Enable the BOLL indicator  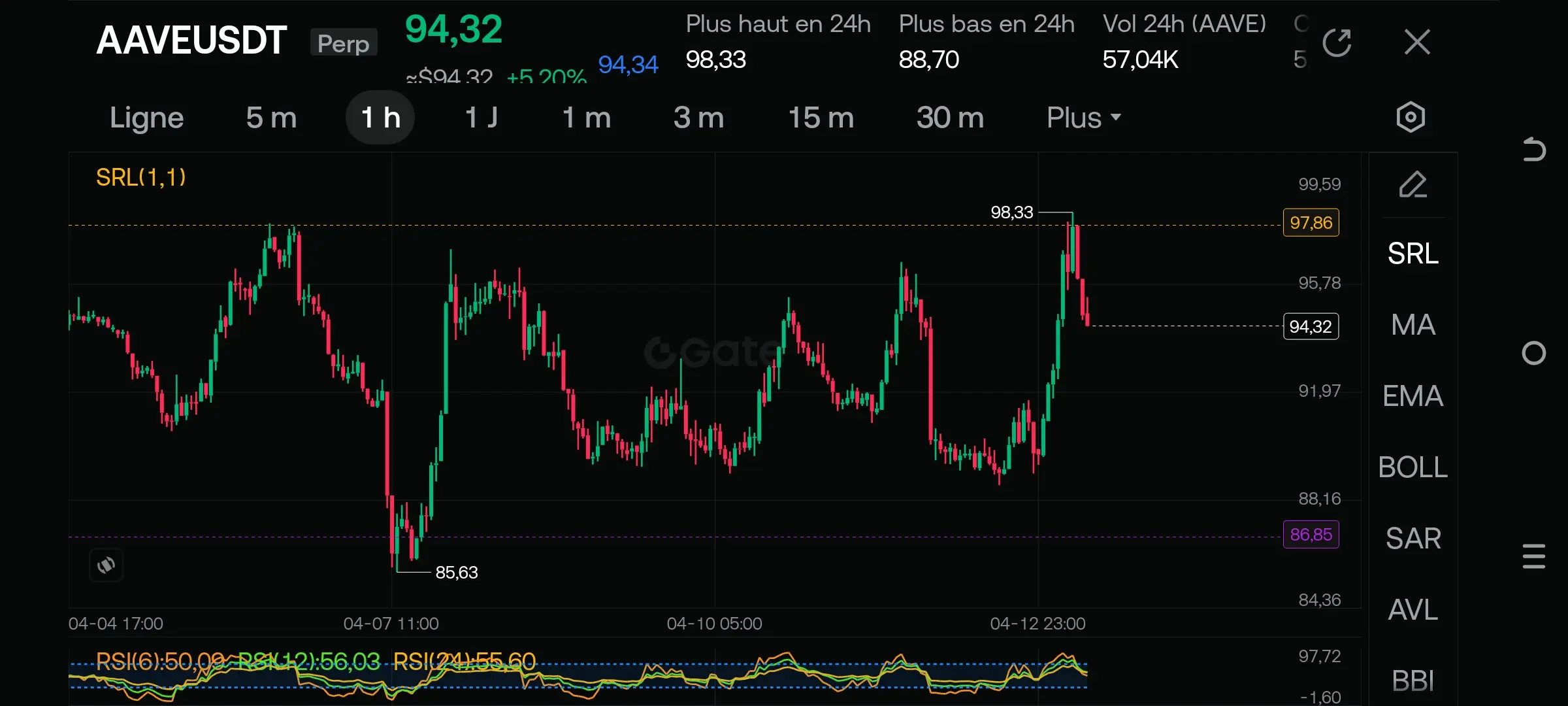[x=1413, y=467]
